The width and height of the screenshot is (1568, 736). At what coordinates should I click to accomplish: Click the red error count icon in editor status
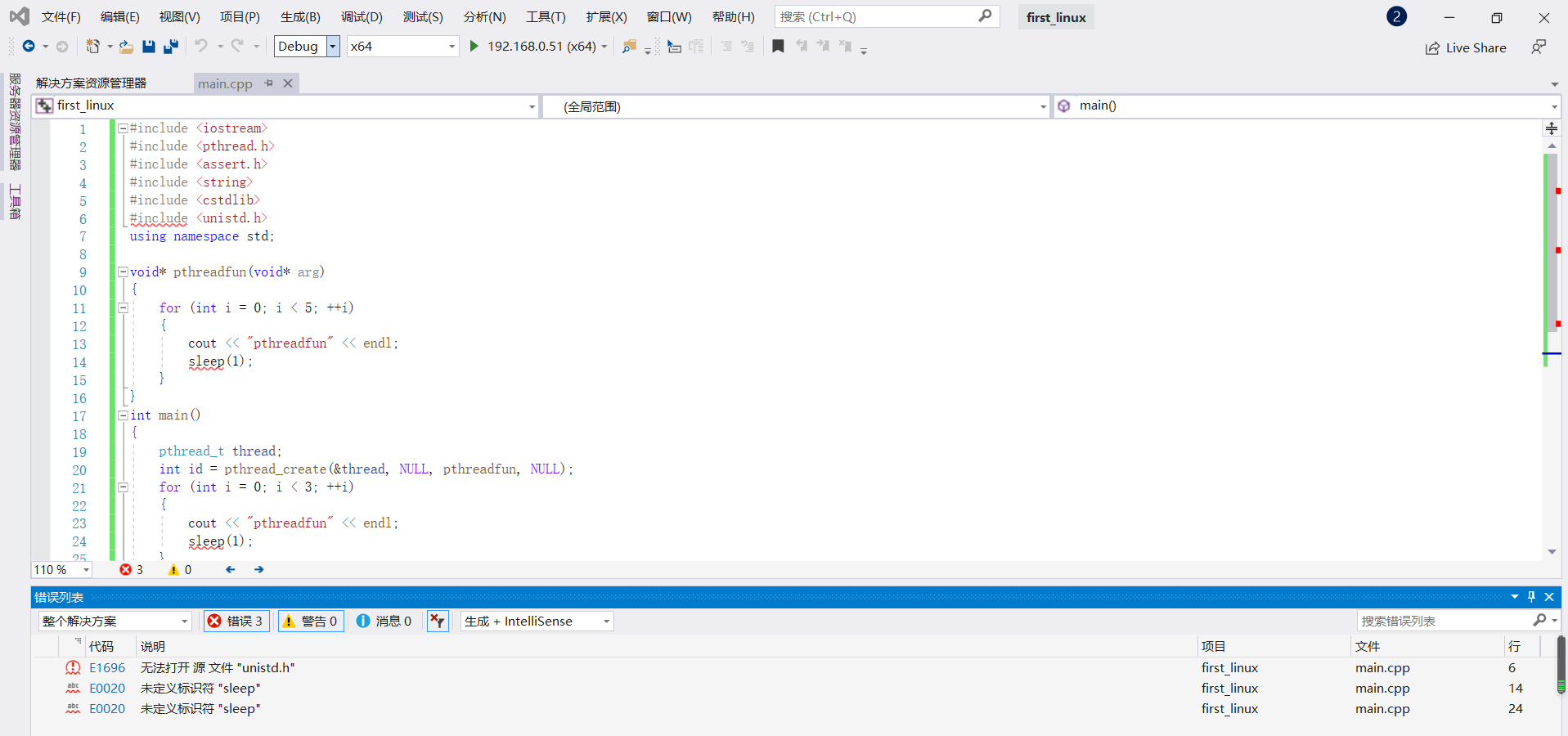(125, 569)
